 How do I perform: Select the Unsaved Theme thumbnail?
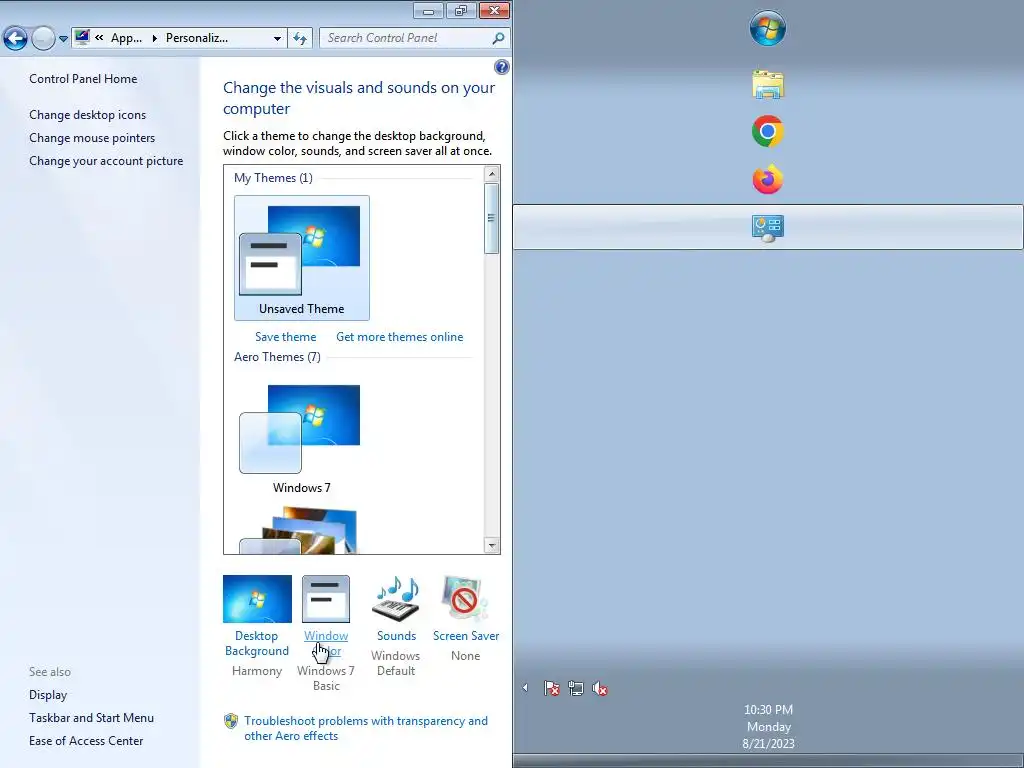pos(302,258)
